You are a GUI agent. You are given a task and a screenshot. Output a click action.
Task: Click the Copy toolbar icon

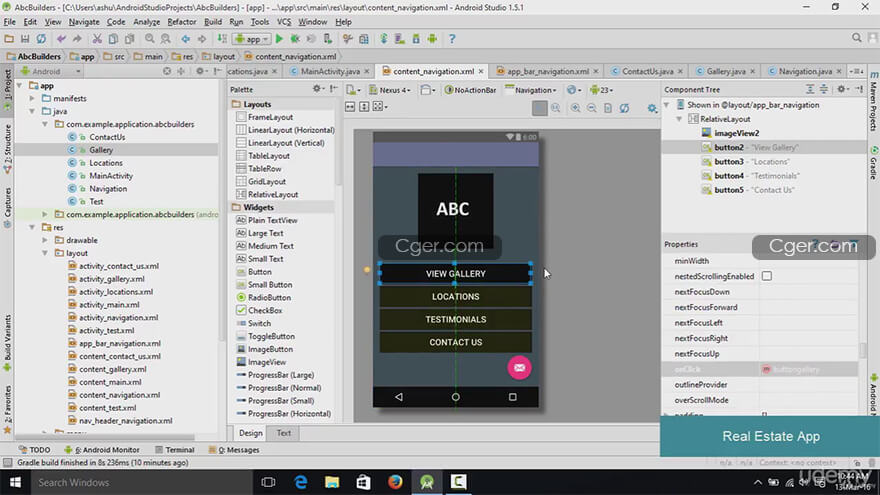tap(113, 39)
